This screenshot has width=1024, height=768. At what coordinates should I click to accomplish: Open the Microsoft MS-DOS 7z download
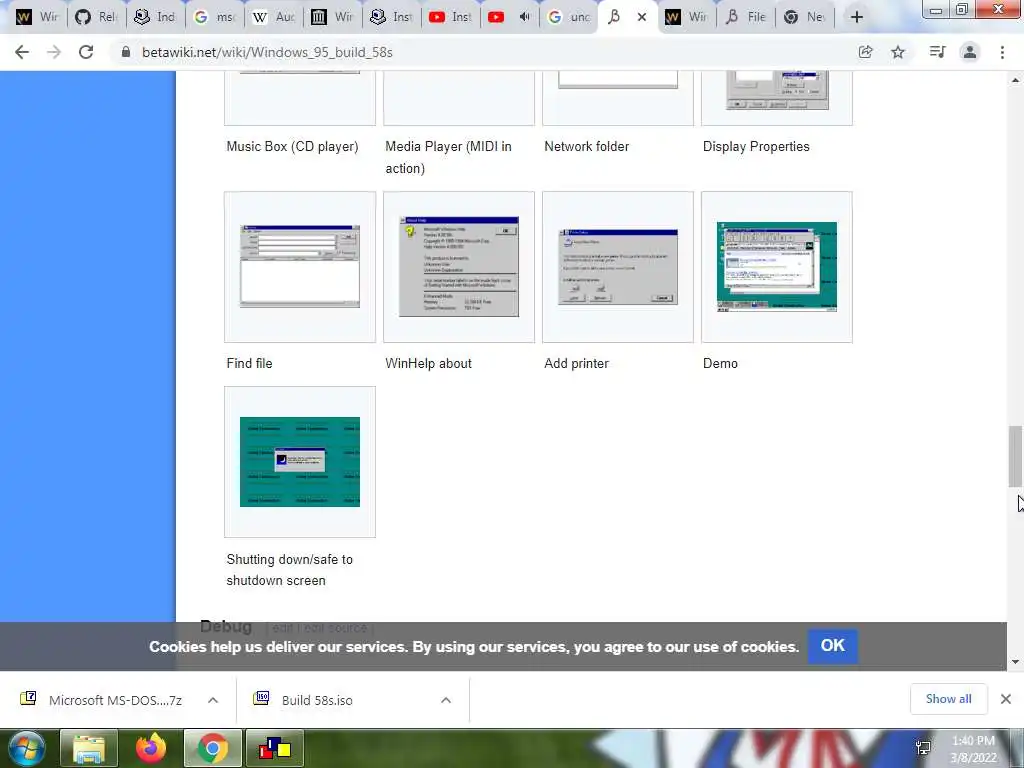[116, 700]
